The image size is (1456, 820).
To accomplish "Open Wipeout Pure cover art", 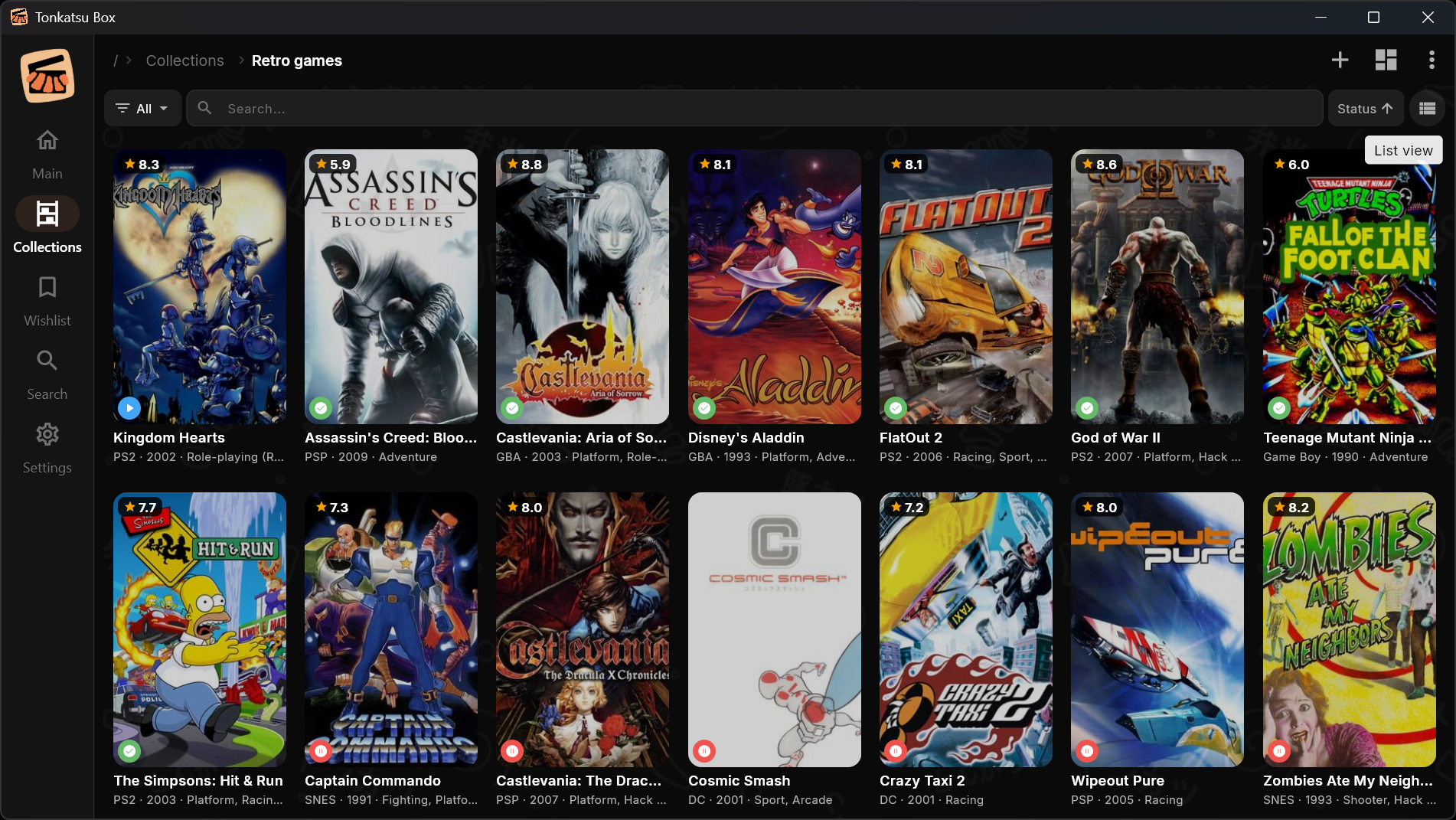I will point(1157,629).
